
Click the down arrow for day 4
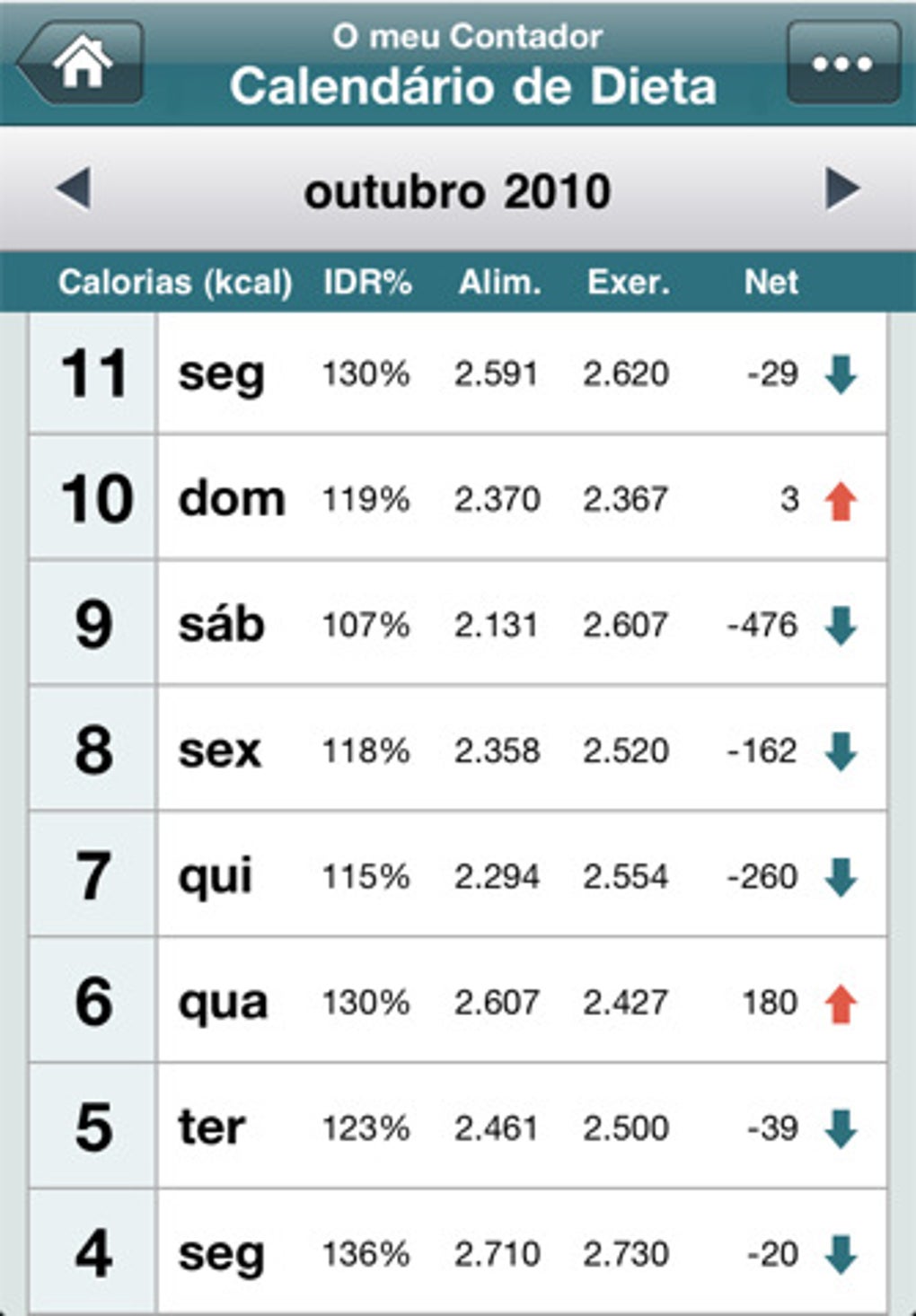point(841,1254)
